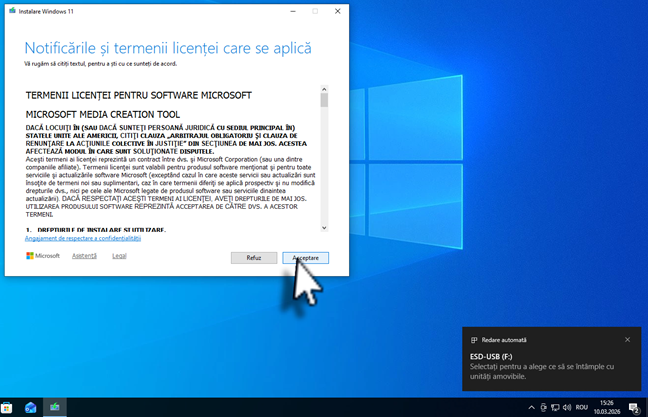The height and width of the screenshot is (417, 648).
Task: Click the license text scroll up arrow
Action: [x=324, y=89]
